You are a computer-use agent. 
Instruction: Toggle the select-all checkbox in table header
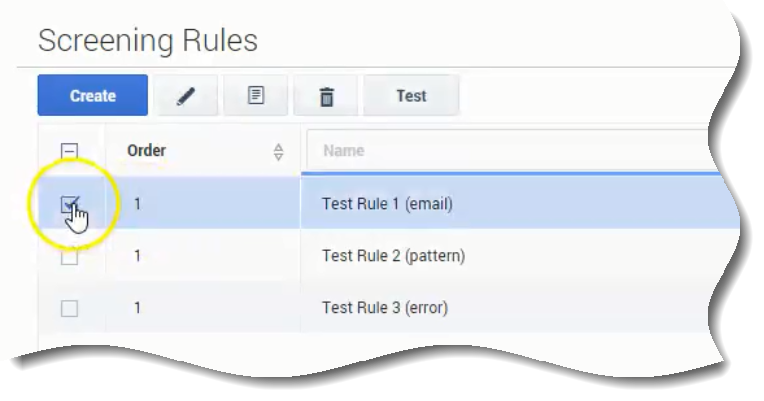pos(70,152)
